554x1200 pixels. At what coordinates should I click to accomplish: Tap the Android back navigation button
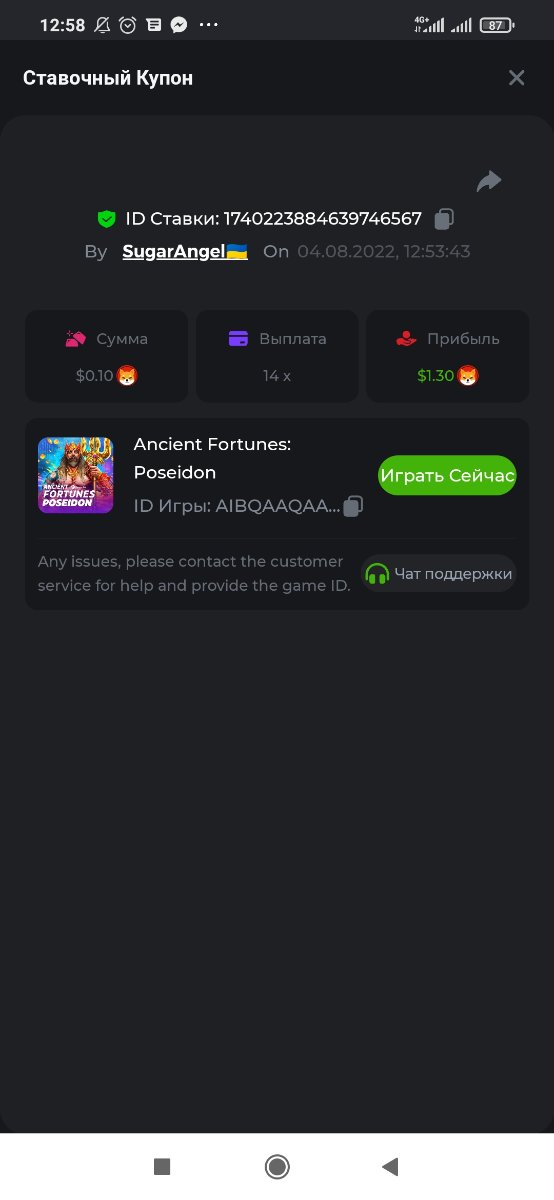point(391,1166)
